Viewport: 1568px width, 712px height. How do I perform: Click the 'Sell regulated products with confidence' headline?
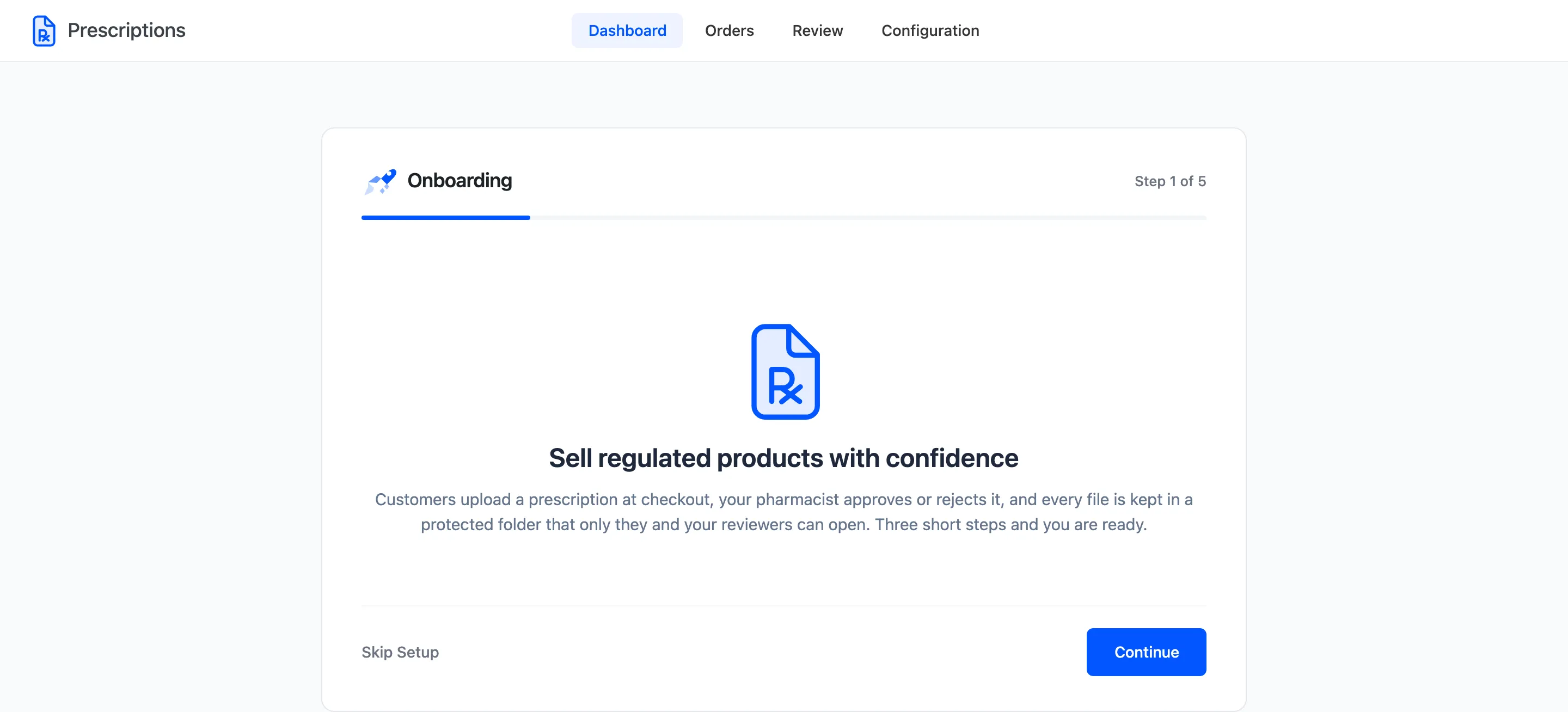pyautogui.click(x=783, y=458)
